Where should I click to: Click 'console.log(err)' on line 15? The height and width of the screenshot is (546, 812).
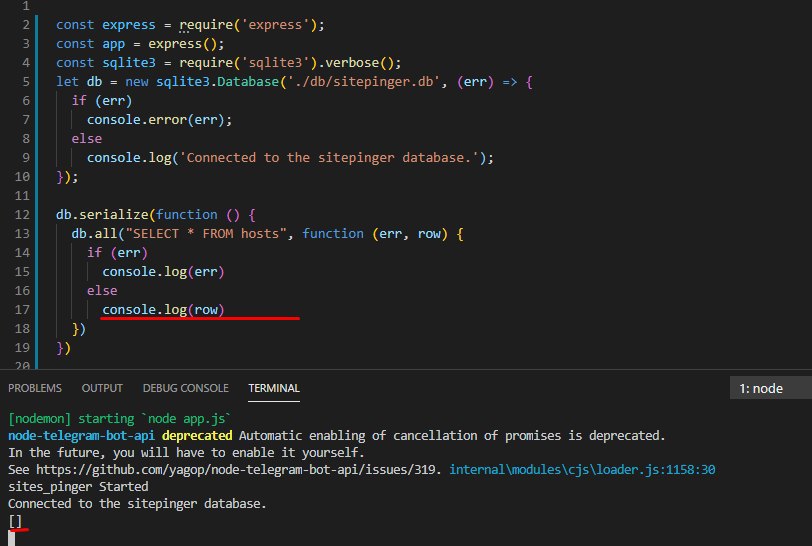point(163,271)
